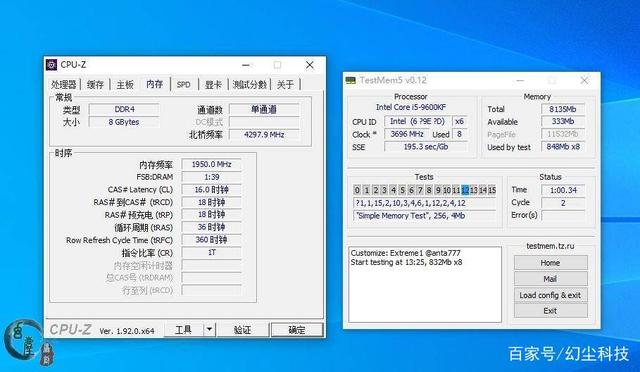Image resolution: width=640 pixels, height=372 pixels.
Task: Click Load config & exit button
Action: pyautogui.click(x=550, y=295)
